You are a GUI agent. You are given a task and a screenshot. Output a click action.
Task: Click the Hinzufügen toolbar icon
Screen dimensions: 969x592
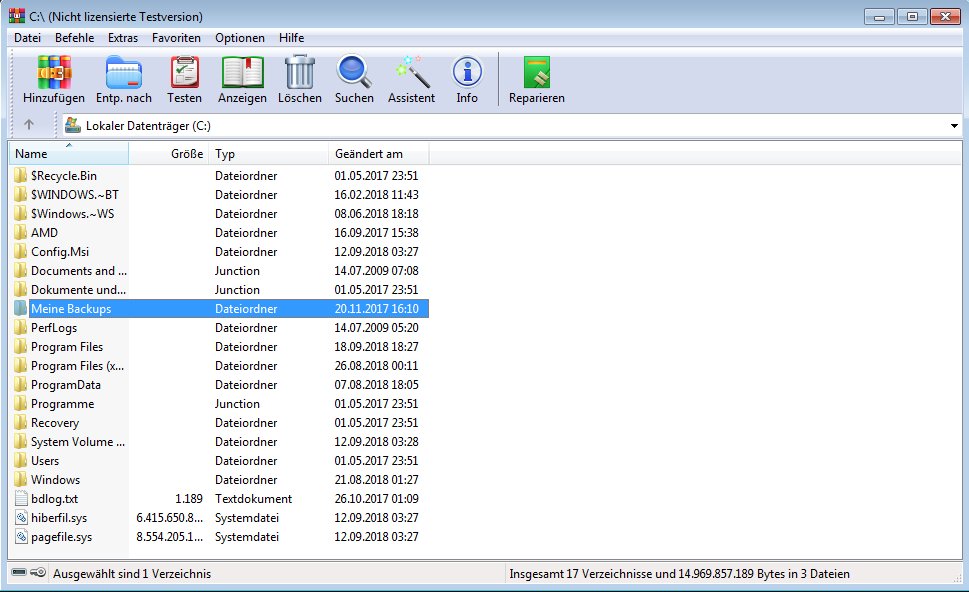tap(54, 72)
